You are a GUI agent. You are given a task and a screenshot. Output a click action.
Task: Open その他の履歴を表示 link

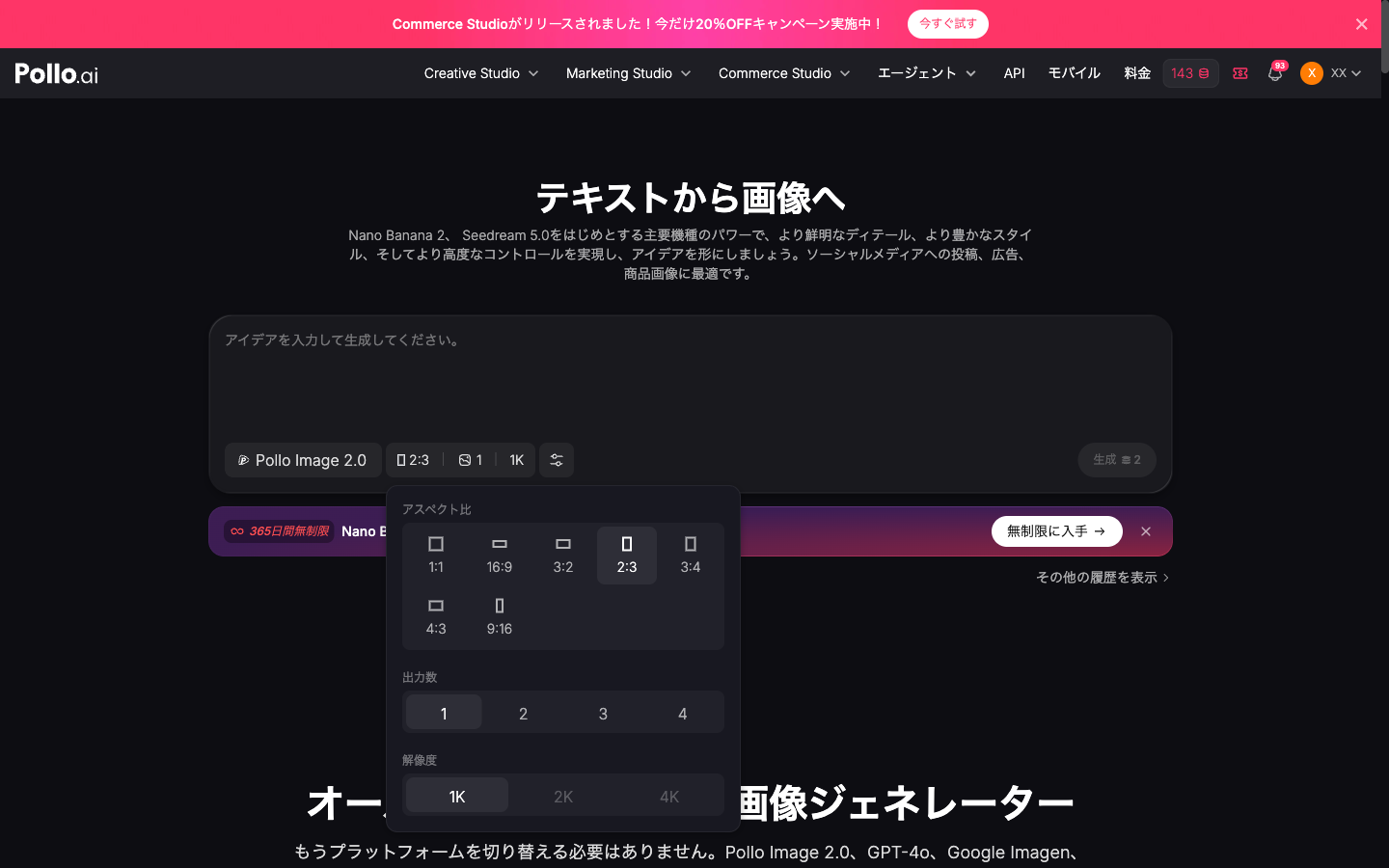[x=1103, y=578]
